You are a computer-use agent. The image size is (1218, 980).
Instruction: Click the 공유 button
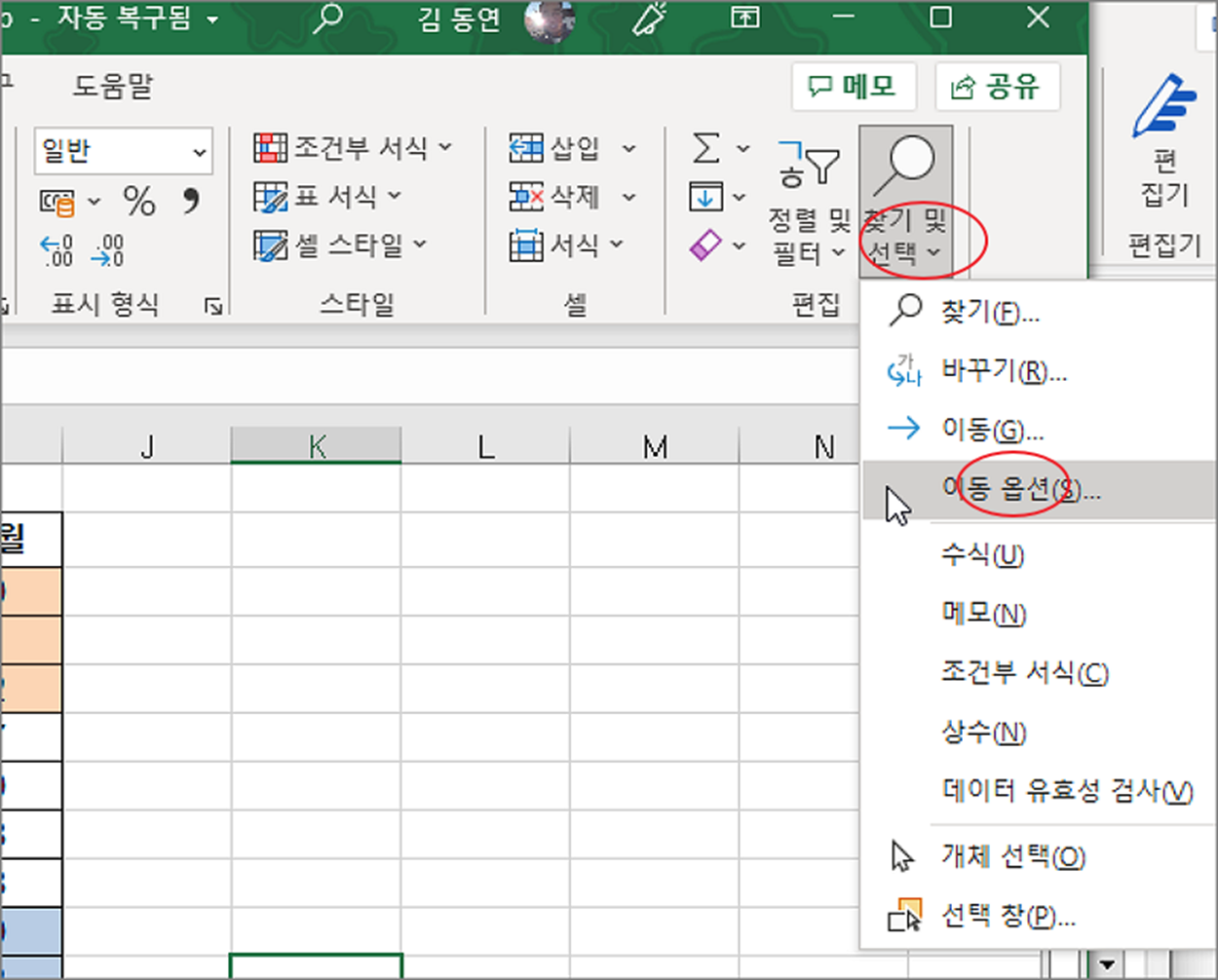[x=997, y=87]
